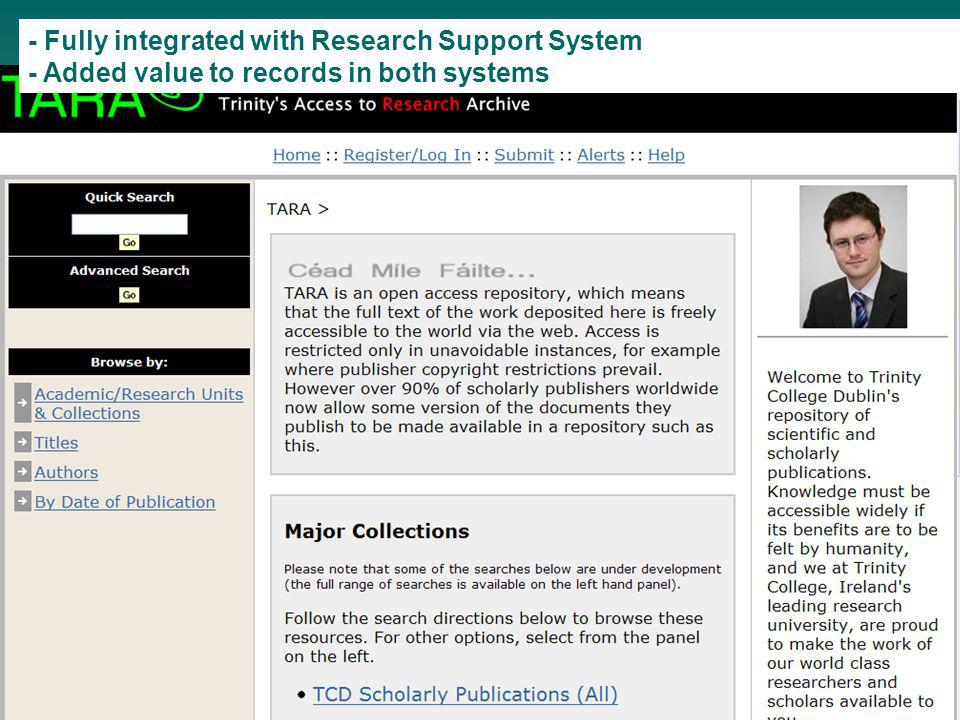The image size is (960, 720).
Task: Click the portrait photo in right panel
Action: click(853, 257)
